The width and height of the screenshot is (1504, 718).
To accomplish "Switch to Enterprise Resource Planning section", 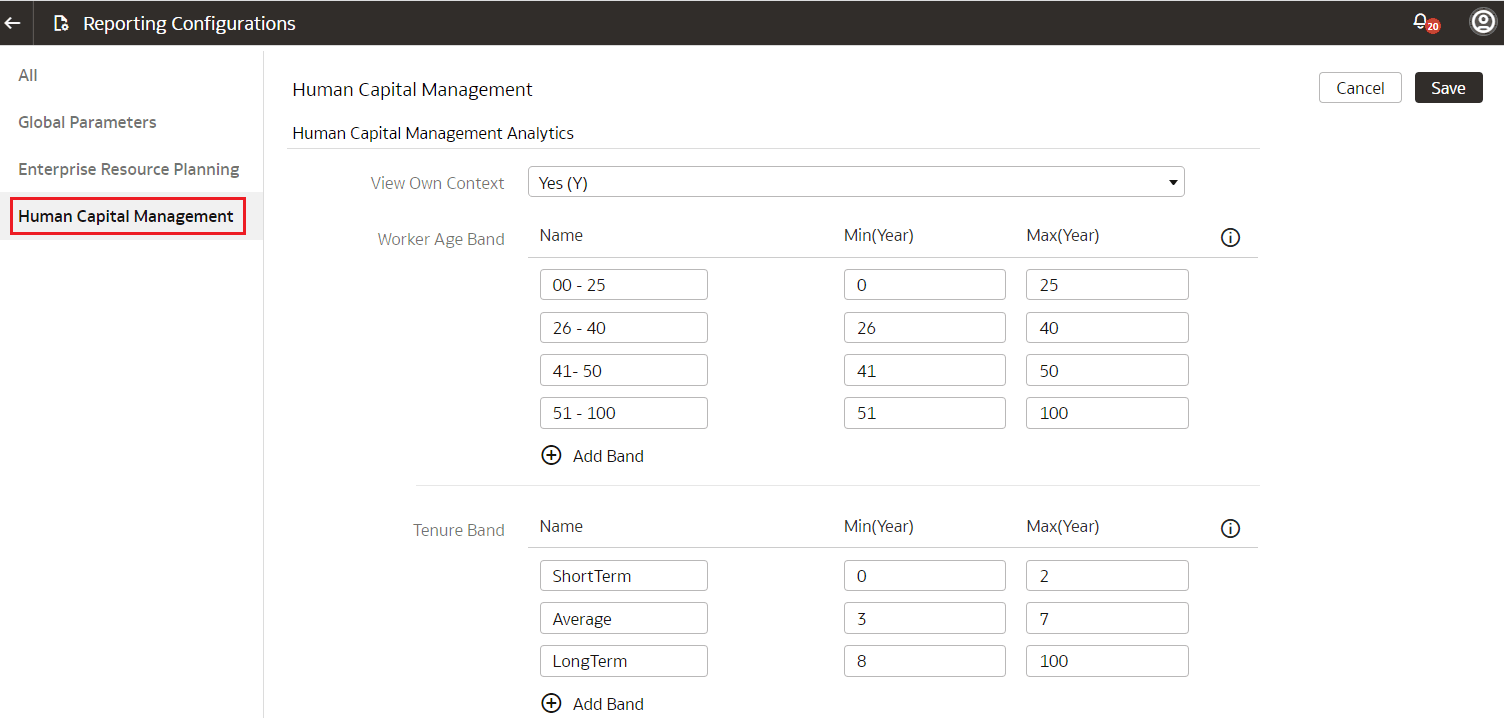I will [x=128, y=169].
